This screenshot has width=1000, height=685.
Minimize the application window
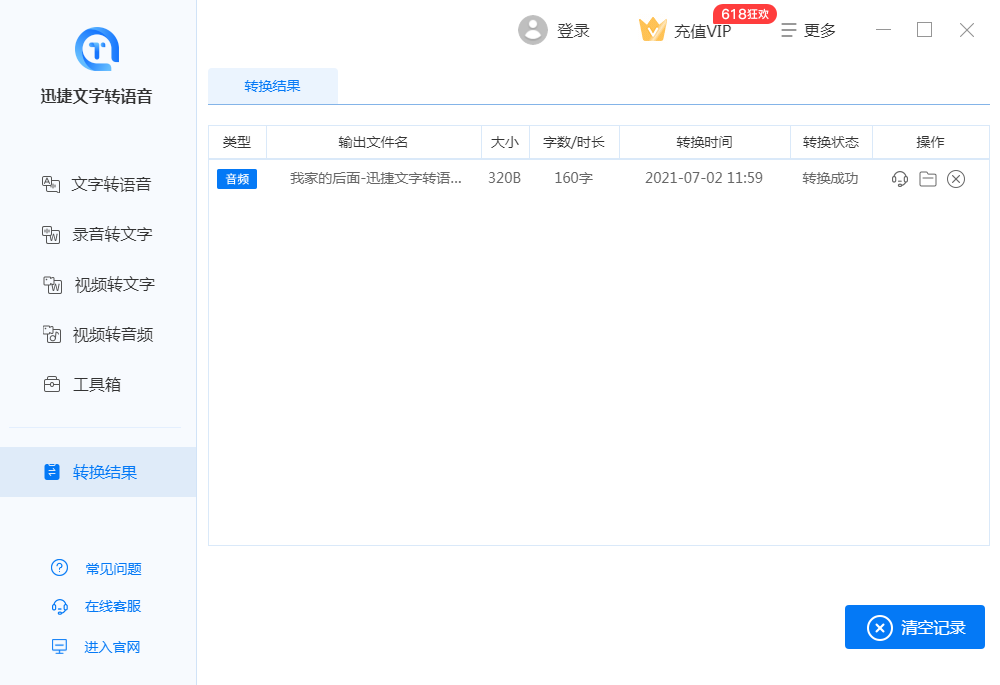tap(883, 30)
